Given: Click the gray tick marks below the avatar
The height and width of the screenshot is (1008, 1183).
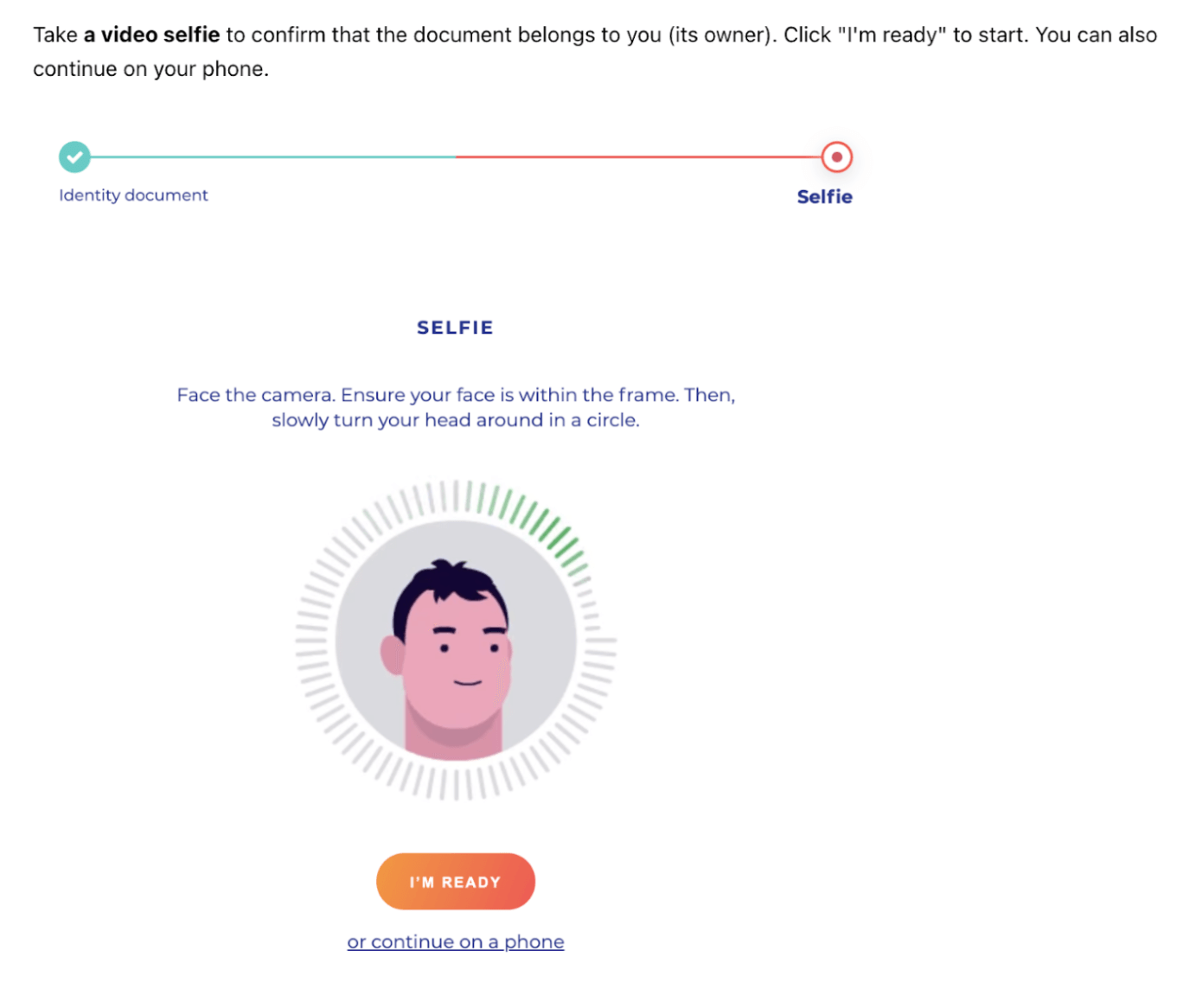Looking at the screenshot, I should point(456,782).
